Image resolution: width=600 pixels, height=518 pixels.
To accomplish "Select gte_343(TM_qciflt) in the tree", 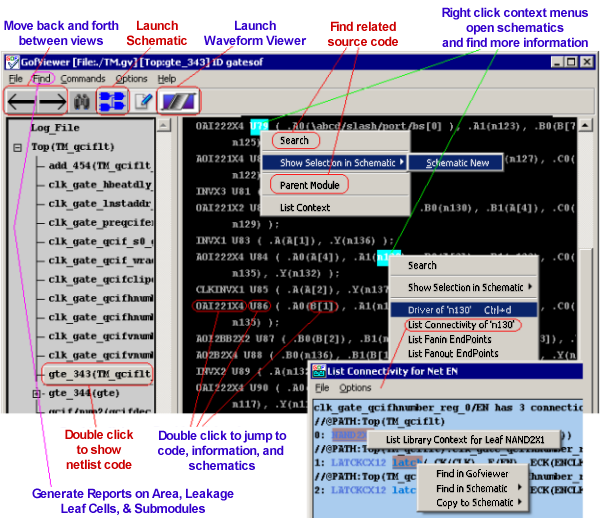I will [98, 375].
